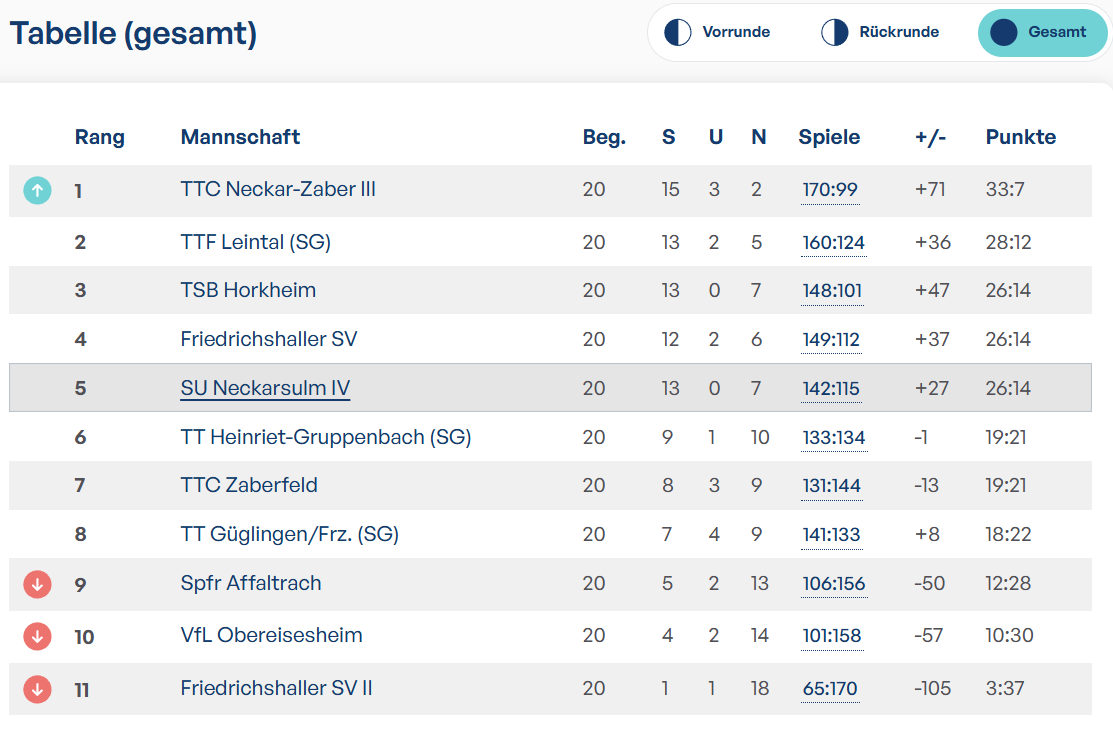Click the green promotion arrow icon at rank 1
1113x732 pixels.
38,190
